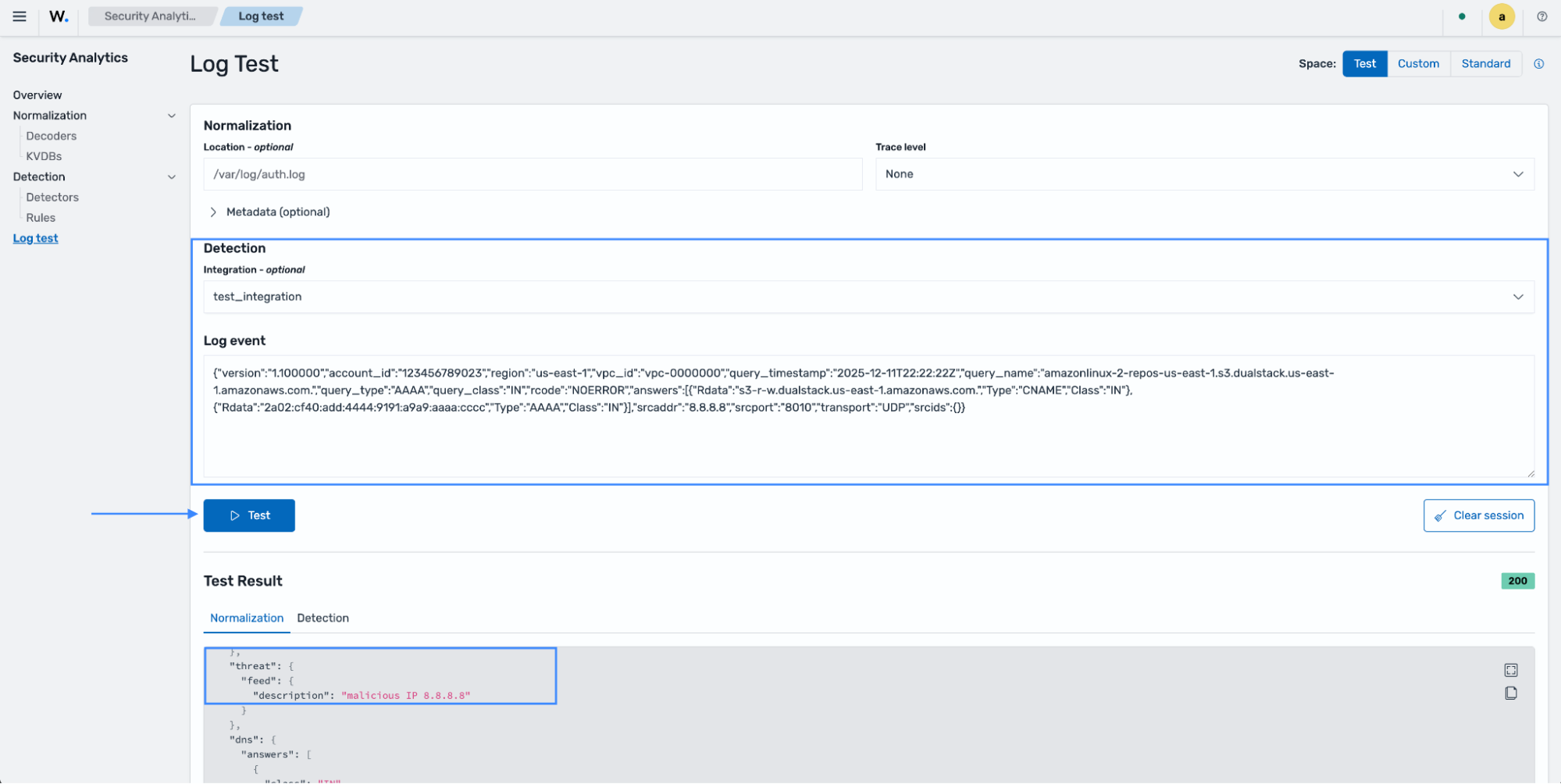The width and height of the screenshot is (1561, 784).
Task: Open the hamburger navigation menu
Action: click(x=20, y=16)
